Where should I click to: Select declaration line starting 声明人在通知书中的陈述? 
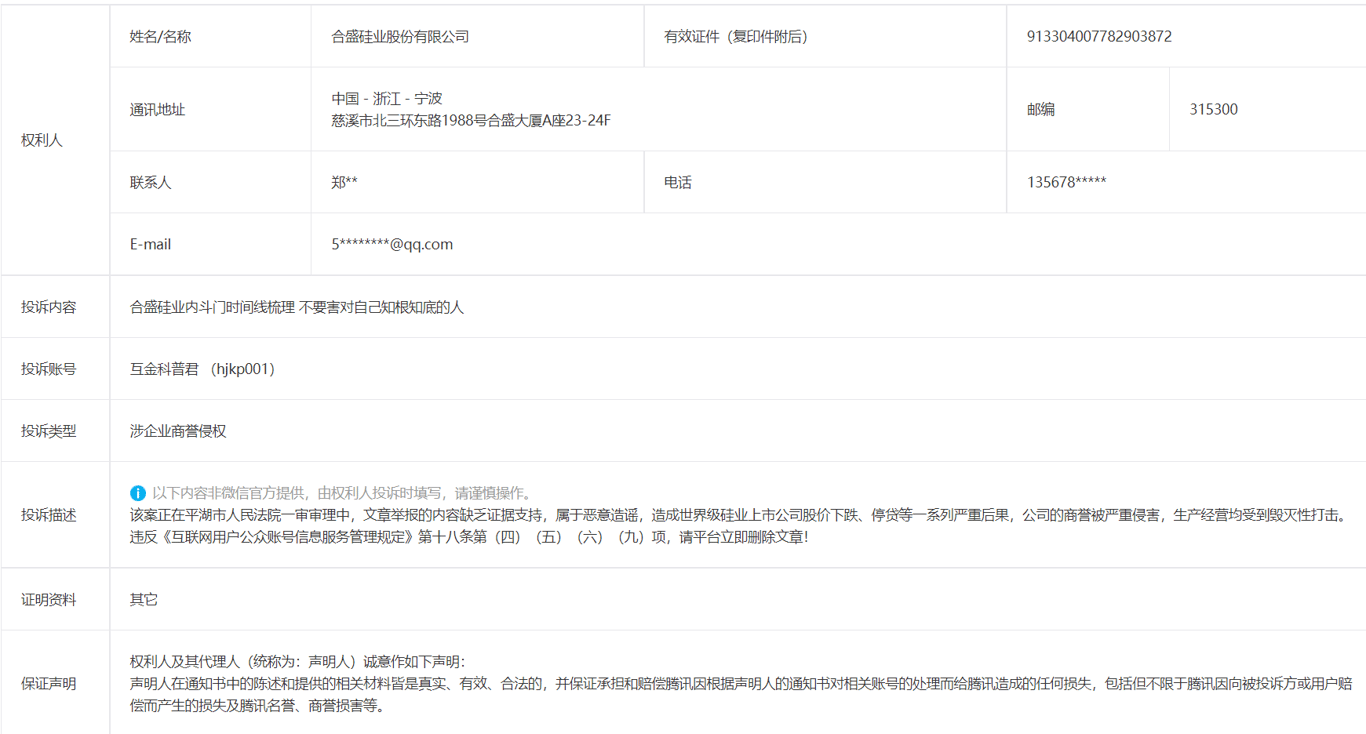pyautogui.click(x=741, y=684)
